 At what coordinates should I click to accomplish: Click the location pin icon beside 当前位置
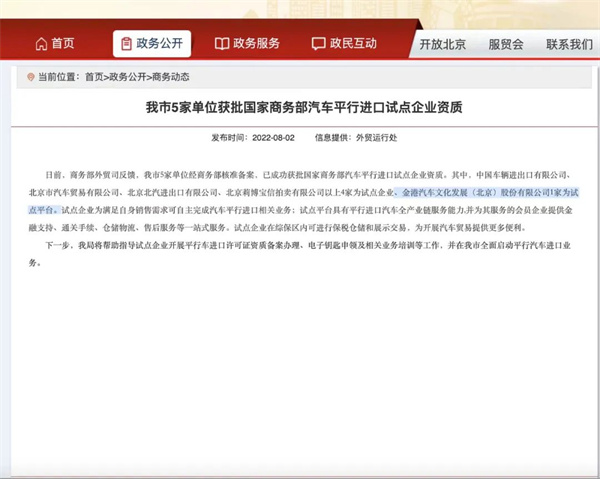30,77
